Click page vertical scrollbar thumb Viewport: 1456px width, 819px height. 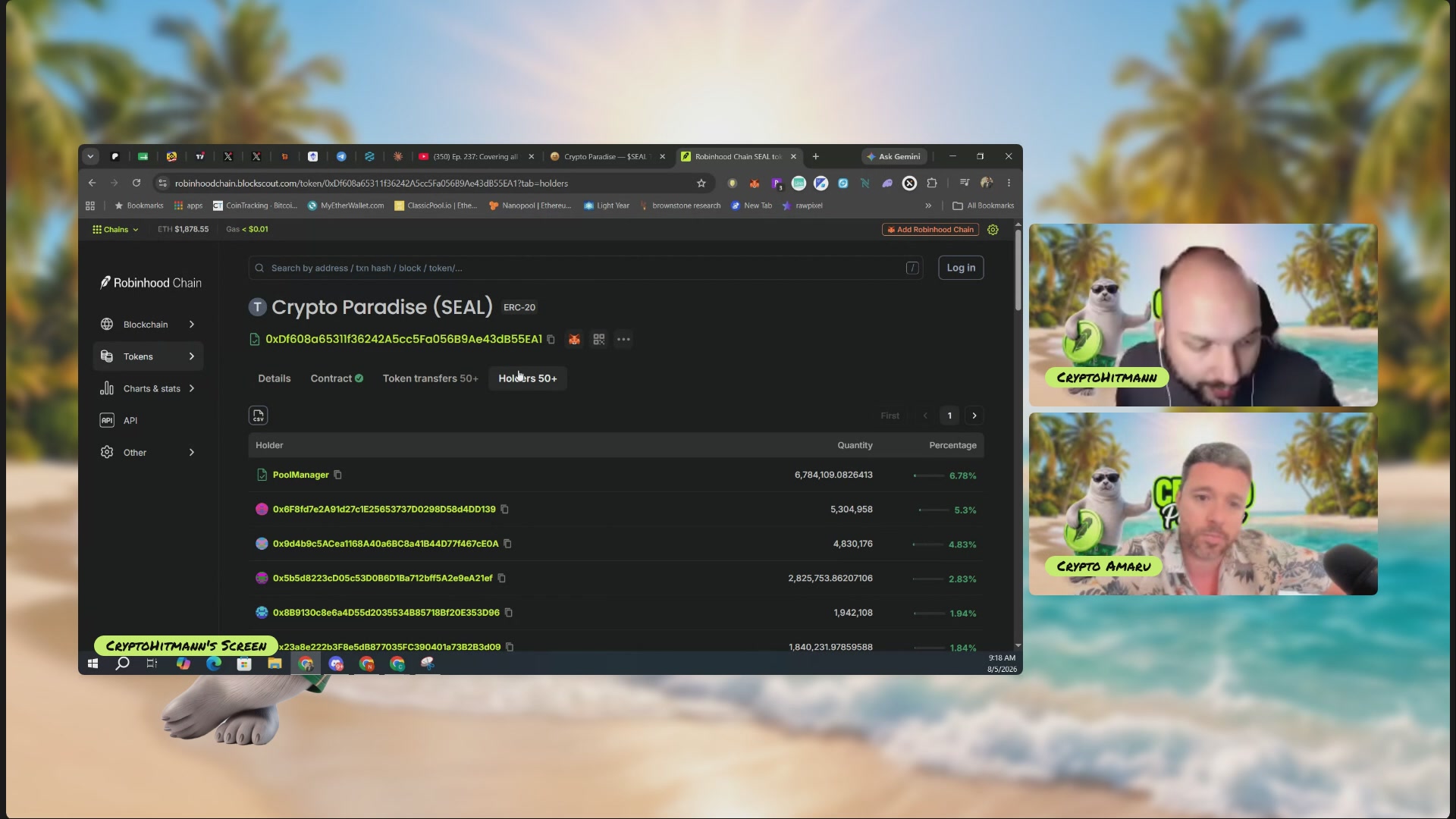(1018, 270)
